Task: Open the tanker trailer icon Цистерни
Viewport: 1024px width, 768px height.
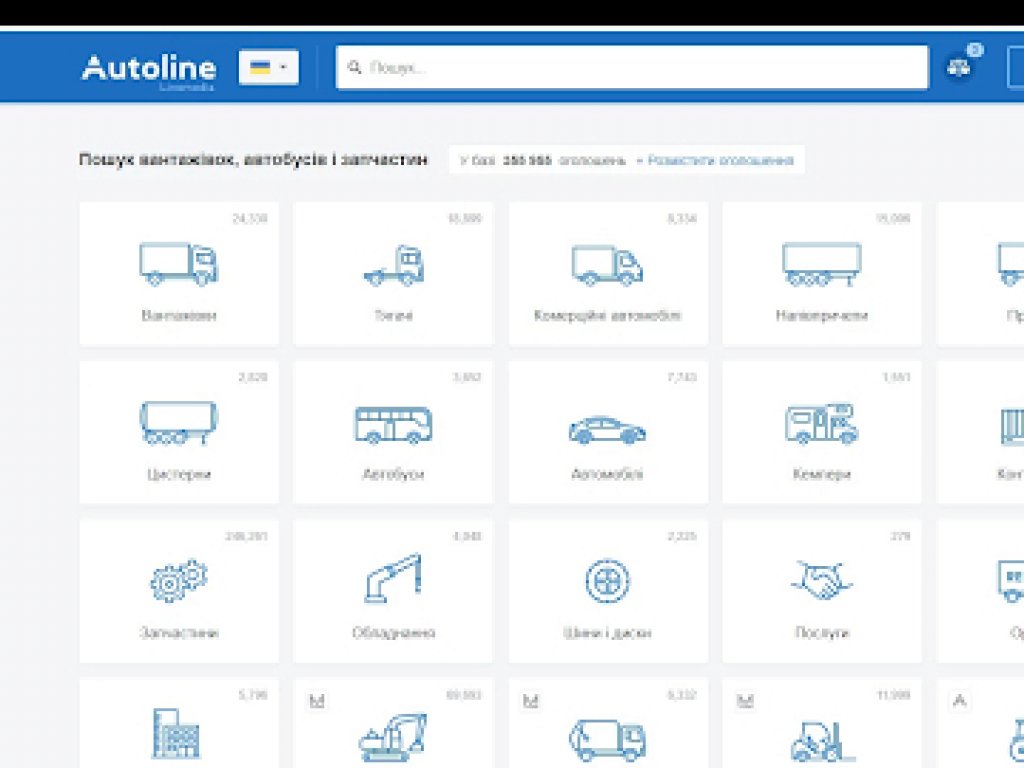Action: [178, 423]
